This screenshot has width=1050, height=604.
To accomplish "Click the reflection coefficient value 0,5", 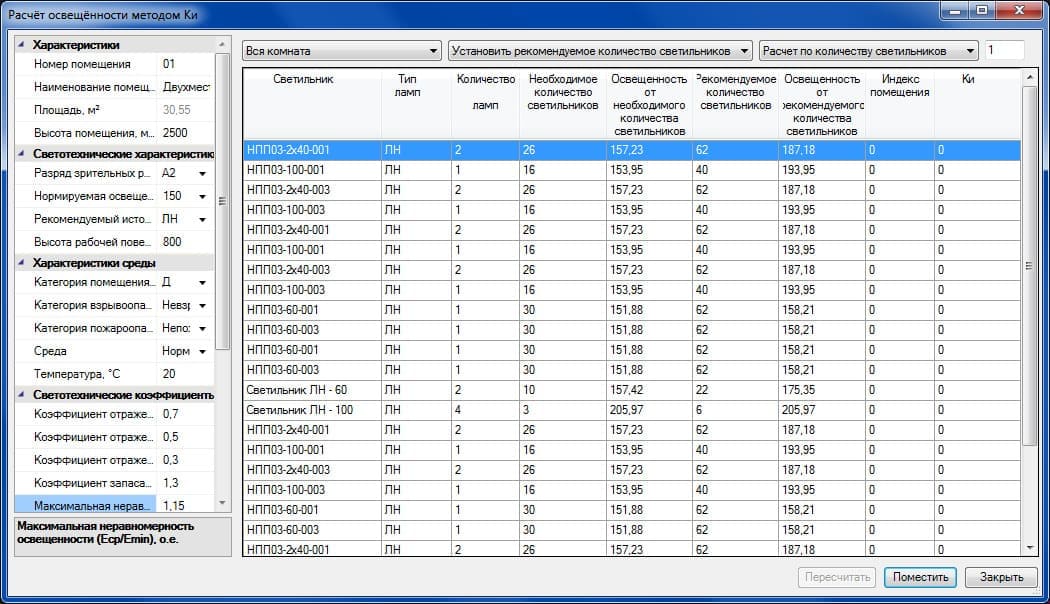I will coord(185,437).
